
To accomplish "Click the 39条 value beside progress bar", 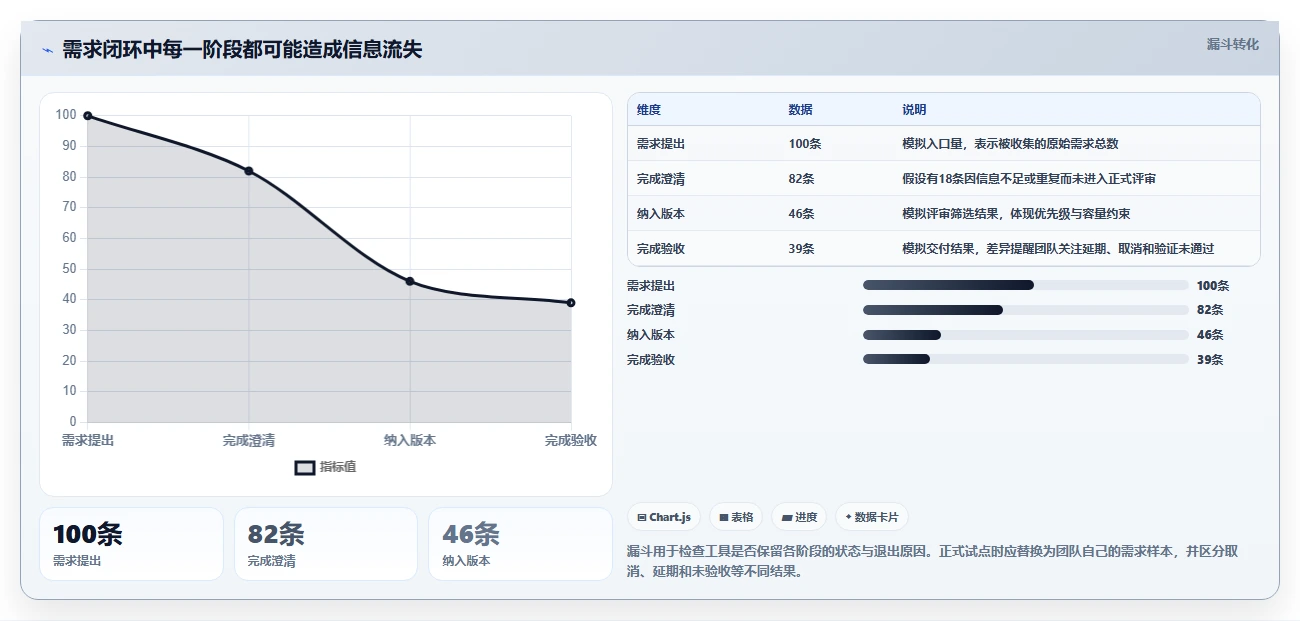I will click(1210, 360).
